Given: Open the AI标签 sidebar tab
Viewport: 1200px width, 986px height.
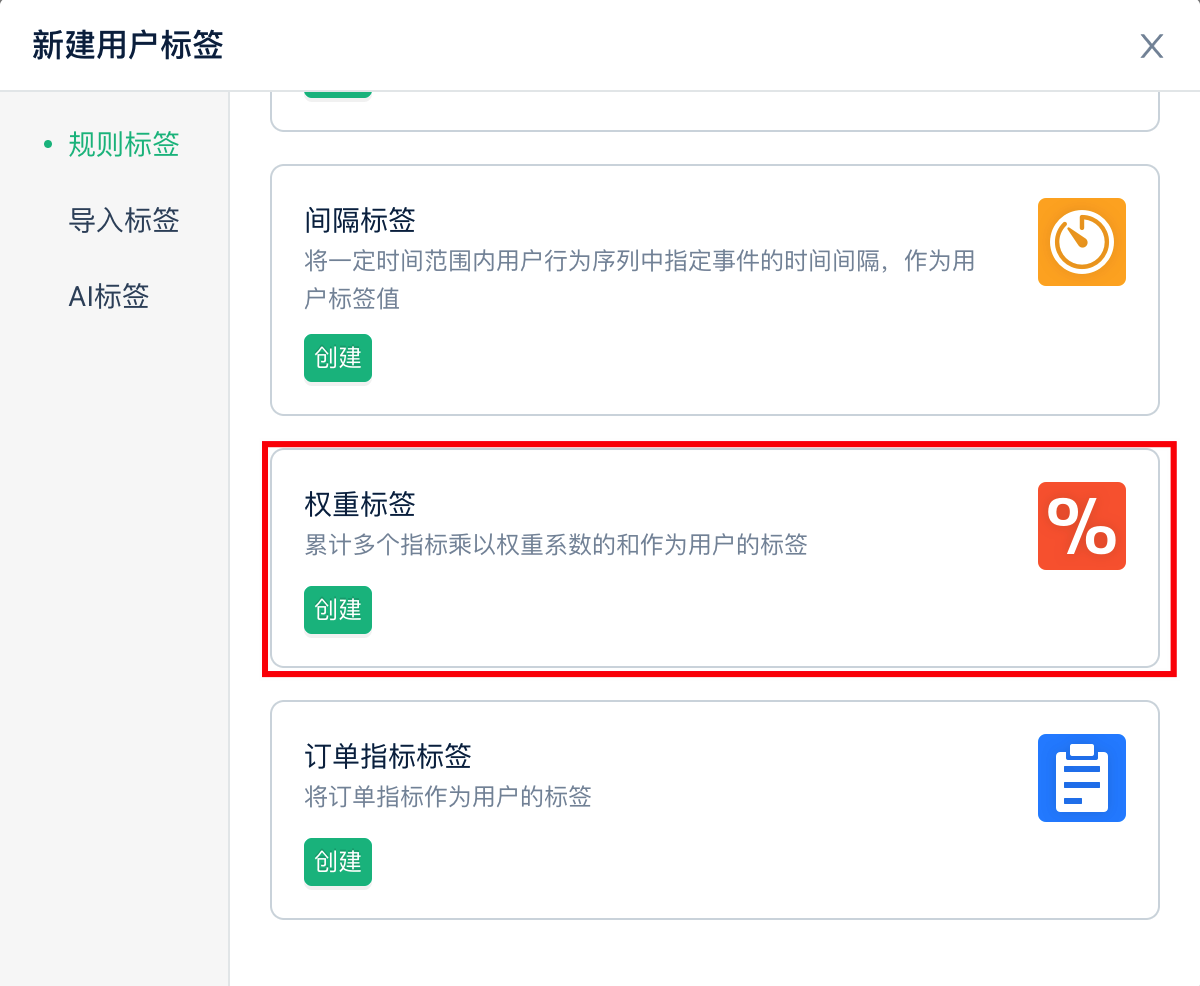Looking at the screenshot, I should (x=109, y=296).
